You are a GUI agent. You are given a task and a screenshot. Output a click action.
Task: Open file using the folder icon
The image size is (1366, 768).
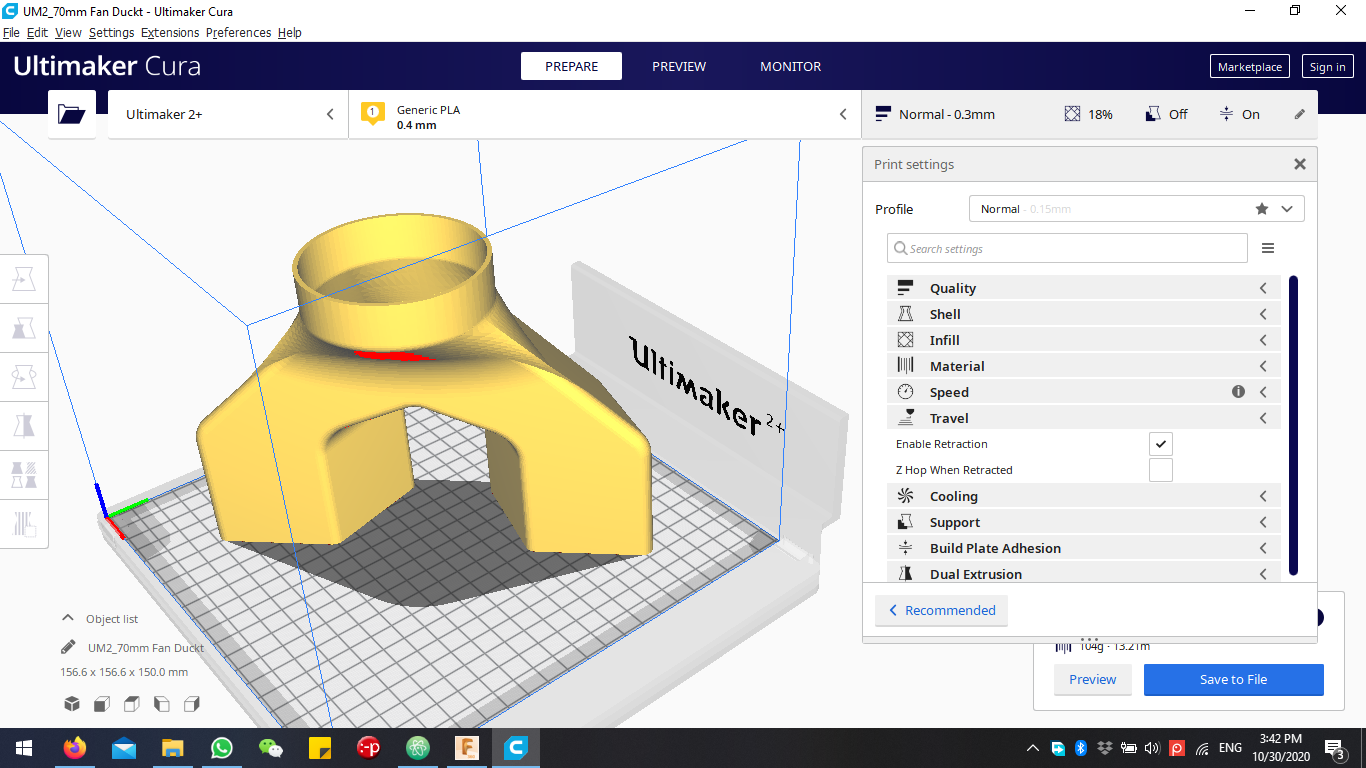72,114
